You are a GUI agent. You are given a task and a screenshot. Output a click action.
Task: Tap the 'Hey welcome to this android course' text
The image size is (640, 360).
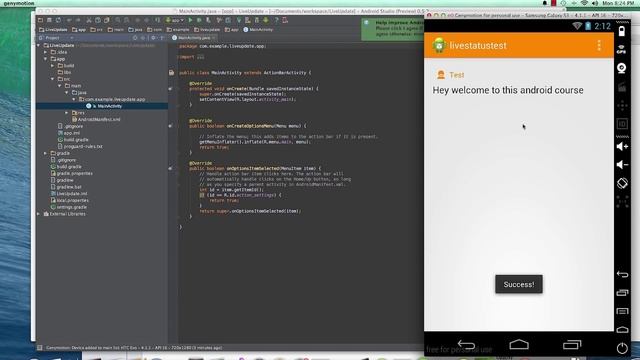click(x=508, y=90)
